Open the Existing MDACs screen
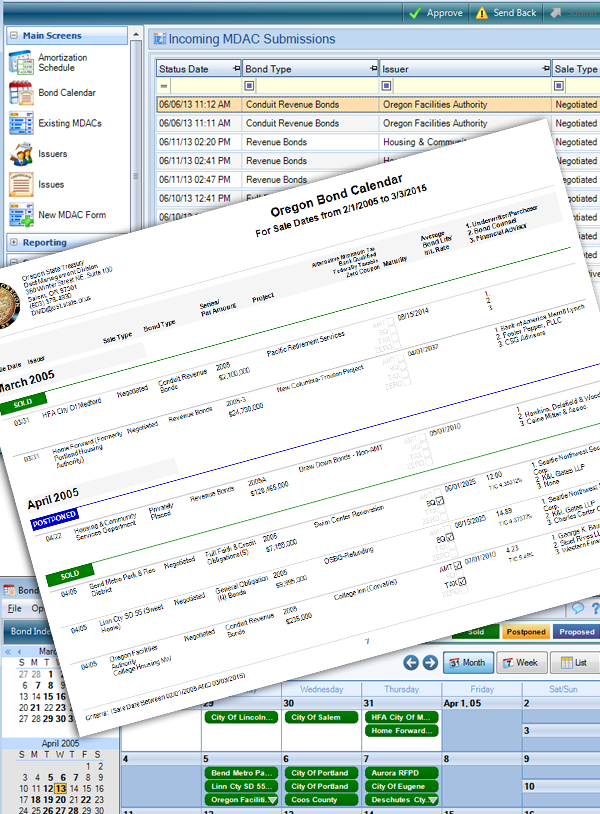Viewport: 600px width, 814px height. click(55, 123)
